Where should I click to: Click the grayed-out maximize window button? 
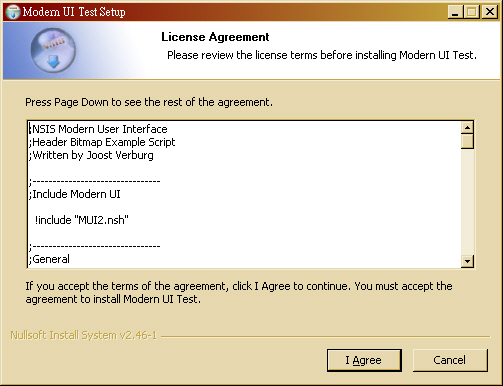pos(472,12)
